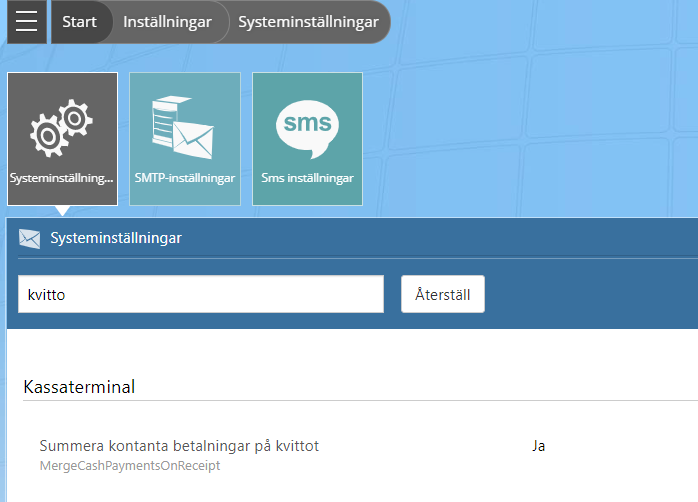This screenshot has width=698, height=502.
Task: Select Systeminställningar breadcrumb
Action: point(308,22)
